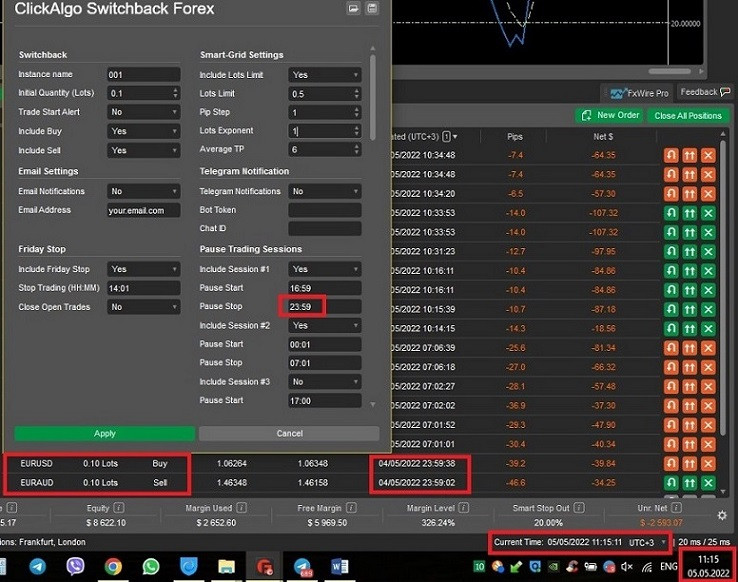Click the Bot Token field

pyautogui.click(x=325, y=210)
